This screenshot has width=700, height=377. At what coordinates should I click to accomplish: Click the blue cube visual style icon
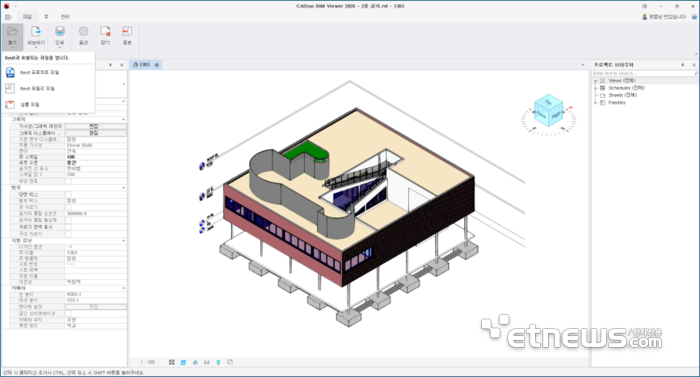(183, 362)
